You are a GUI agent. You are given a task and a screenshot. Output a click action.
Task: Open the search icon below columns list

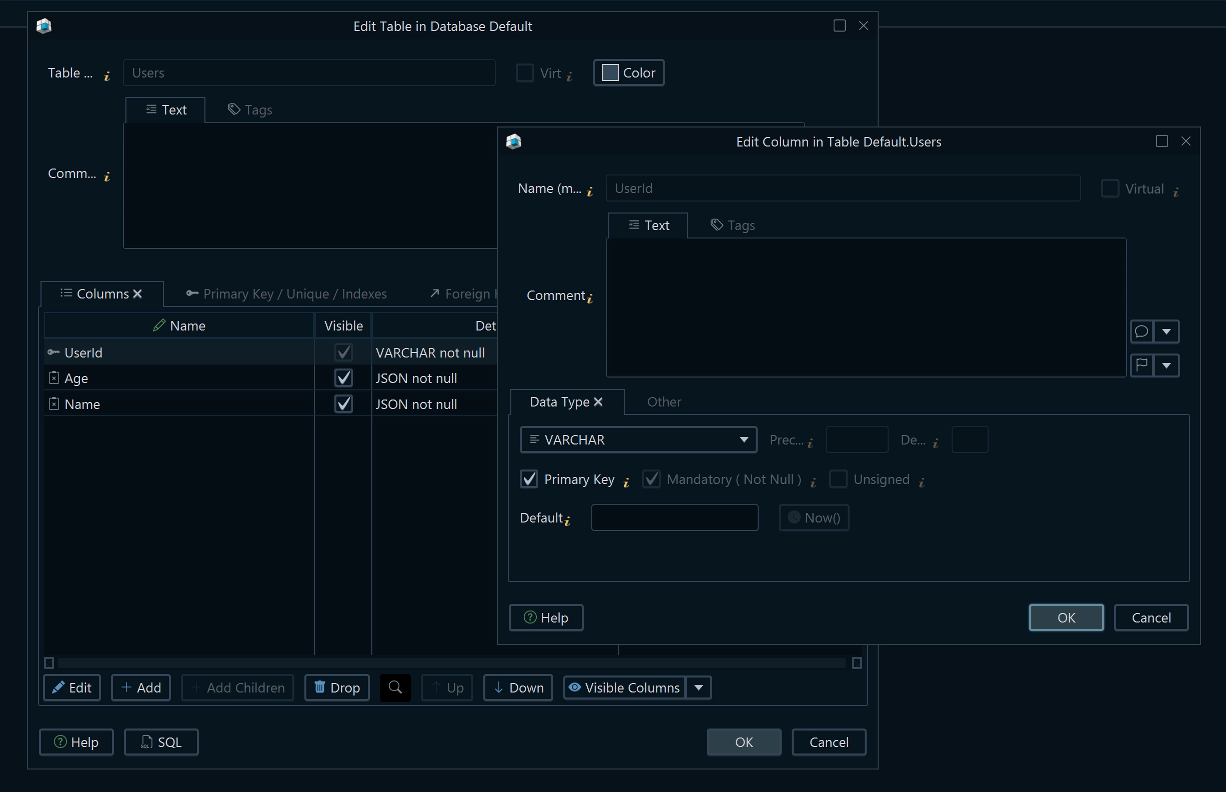pos(395,687)
